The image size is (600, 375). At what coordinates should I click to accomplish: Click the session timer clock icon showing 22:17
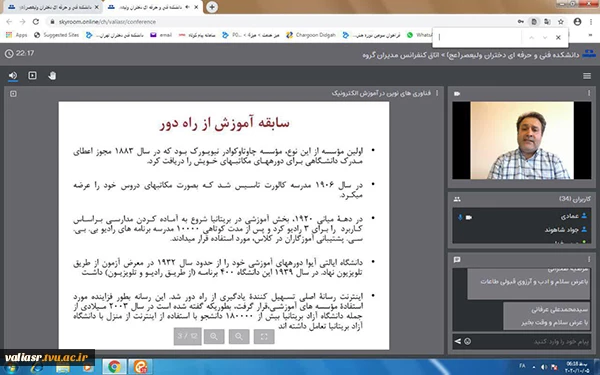coord(9,54)
